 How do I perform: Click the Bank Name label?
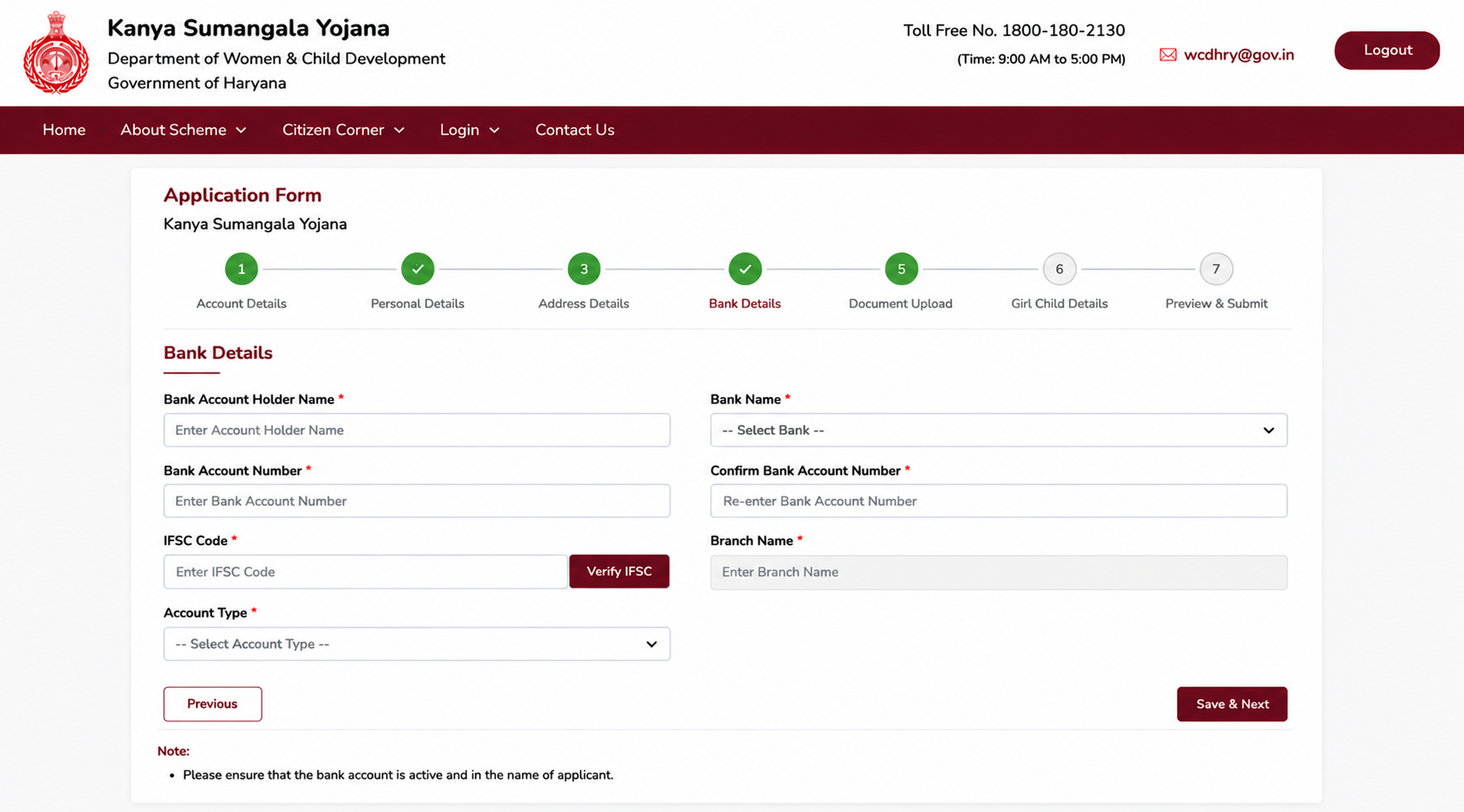[x=745, y=399]
